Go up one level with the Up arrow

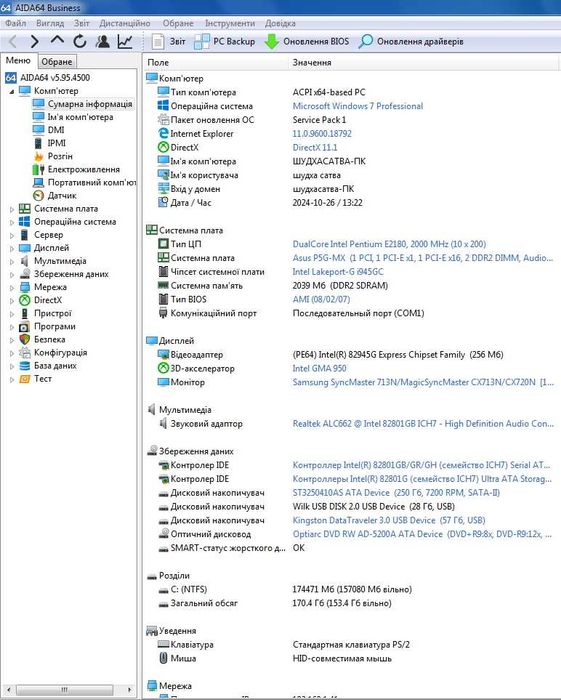coord(57,40)
